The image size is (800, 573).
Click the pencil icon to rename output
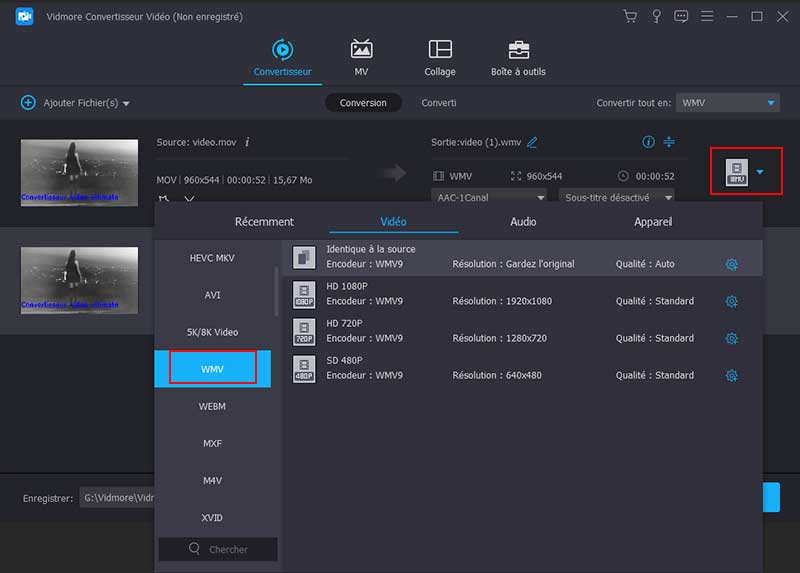coord(532,143)
